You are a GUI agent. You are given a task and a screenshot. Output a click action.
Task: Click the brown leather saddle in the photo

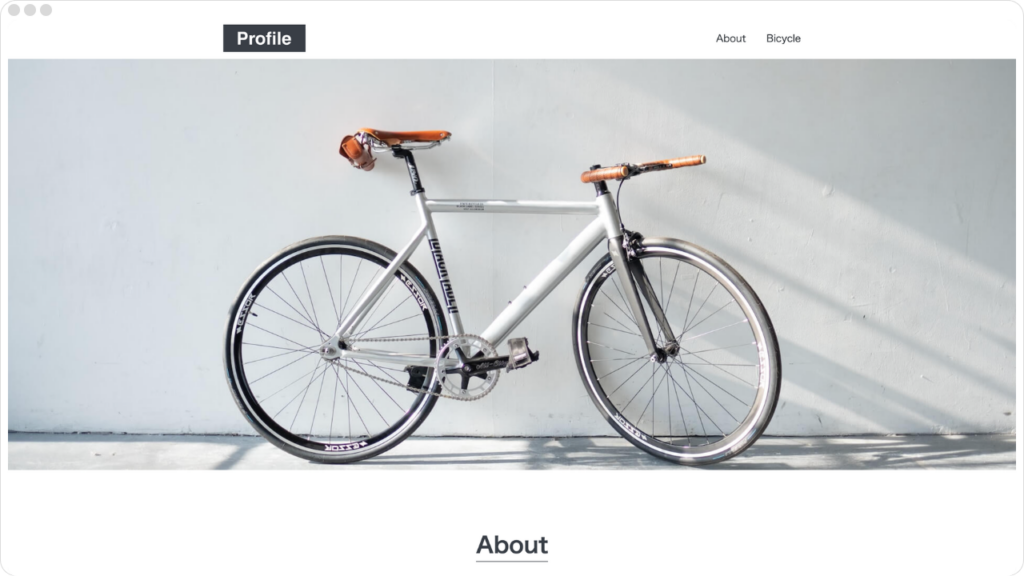coord(405,136)
